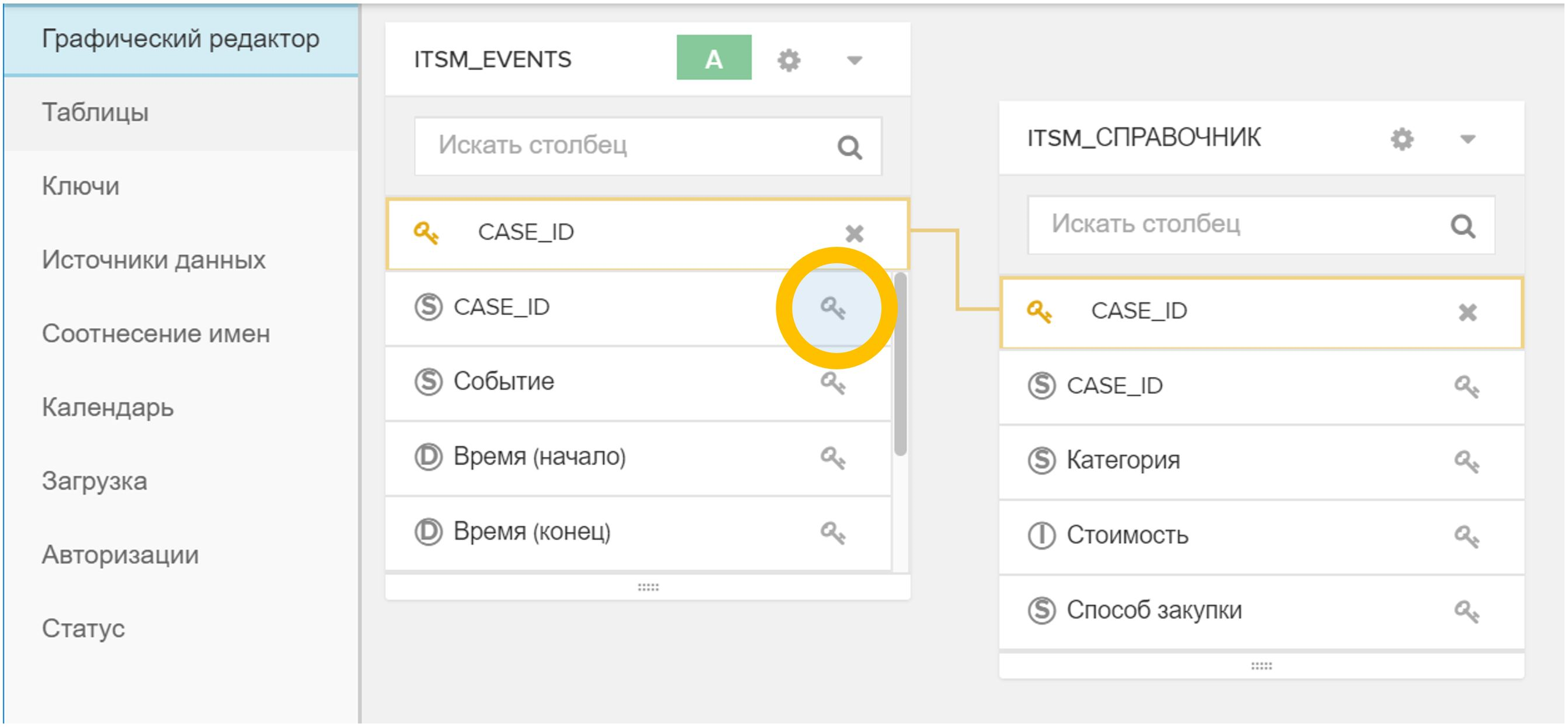1568x727 pixels.
Task: Click key icon next to Событие column
Action: coord(832,383)
